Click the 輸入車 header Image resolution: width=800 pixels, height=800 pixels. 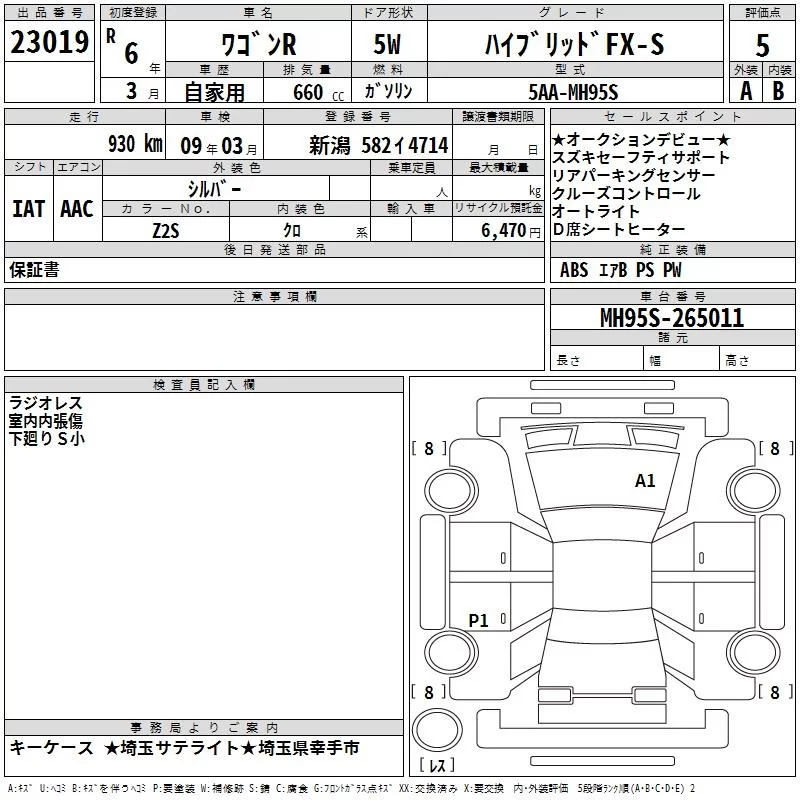coord(411,209)
